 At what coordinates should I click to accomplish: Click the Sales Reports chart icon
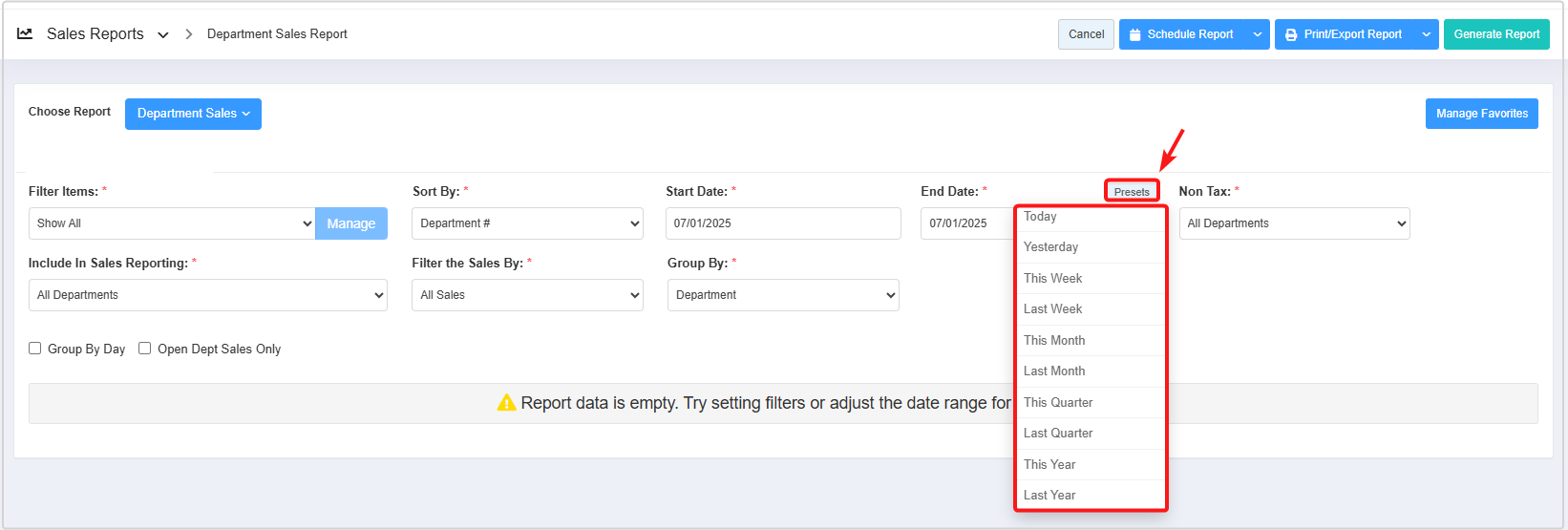click(25, 33)
